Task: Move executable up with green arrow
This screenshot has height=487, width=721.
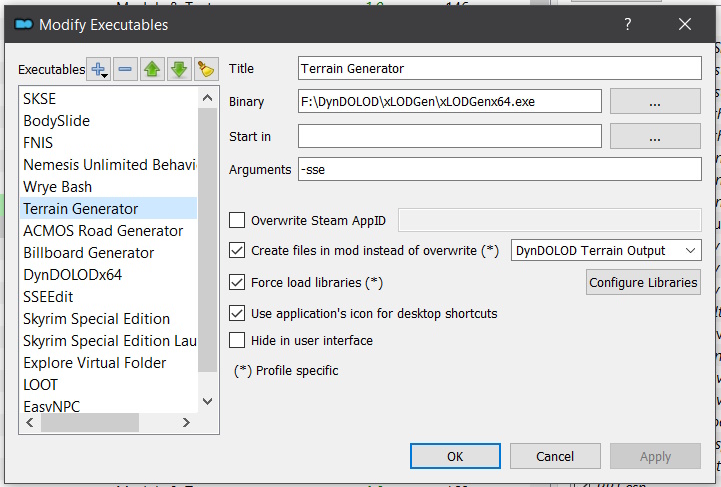Action: 152,69
